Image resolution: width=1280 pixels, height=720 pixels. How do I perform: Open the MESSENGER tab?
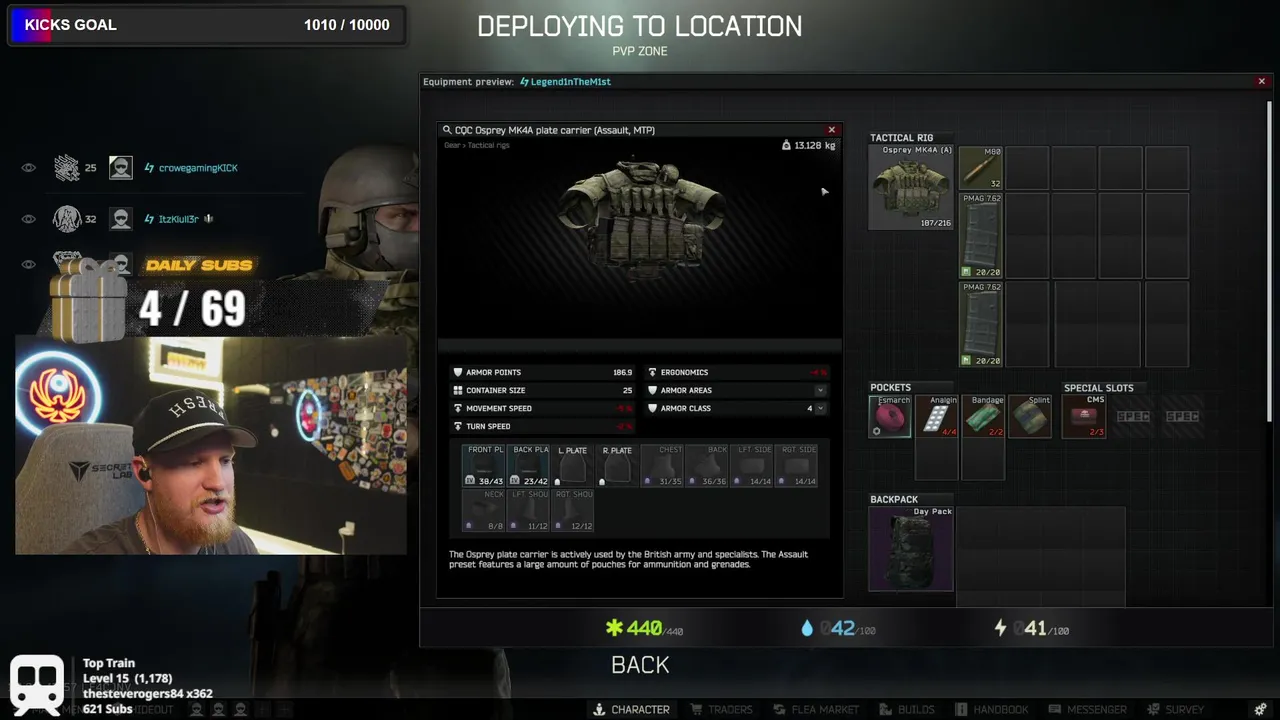pyautogui.click(x=1087, y=709)
